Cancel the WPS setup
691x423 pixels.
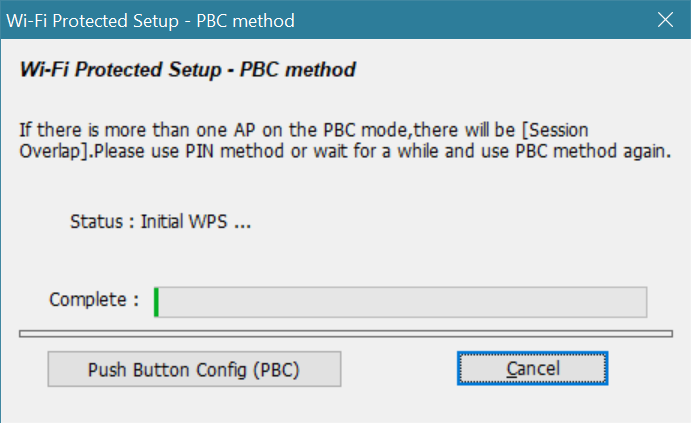click(x=532, y=369)
